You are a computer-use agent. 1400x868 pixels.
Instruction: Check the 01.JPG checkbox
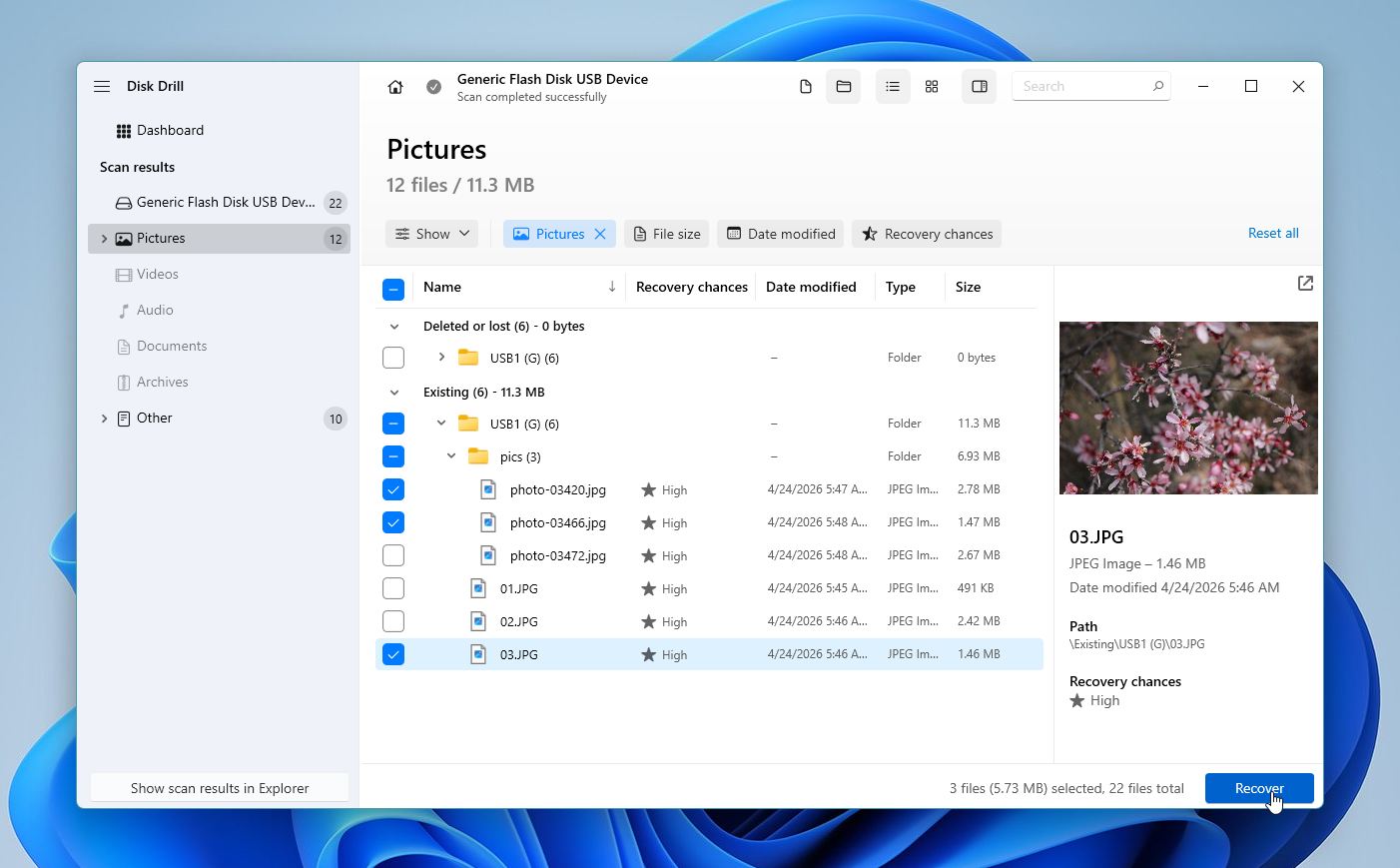click(393, 588)
